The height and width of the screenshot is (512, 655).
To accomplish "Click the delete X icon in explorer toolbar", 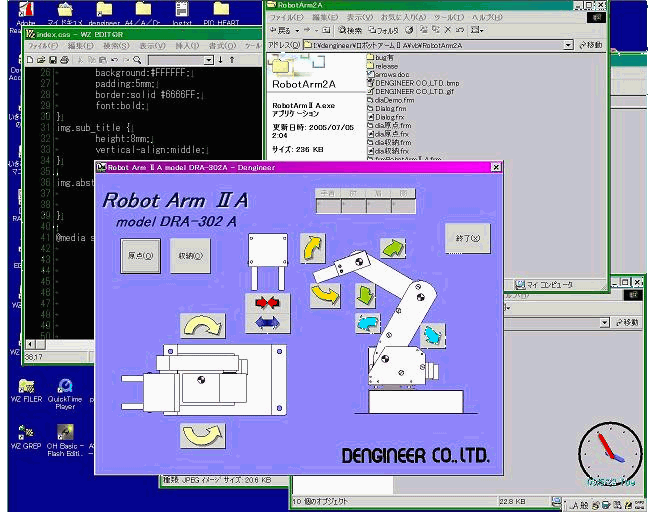I will [x=448, y=30].
